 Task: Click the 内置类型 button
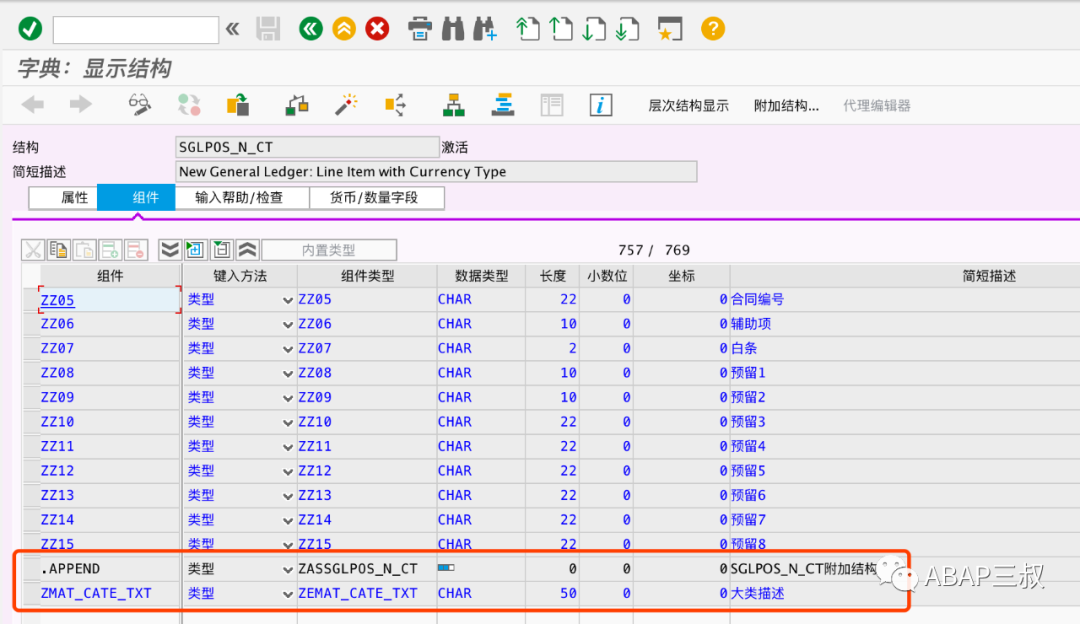(x=329, y=250)
